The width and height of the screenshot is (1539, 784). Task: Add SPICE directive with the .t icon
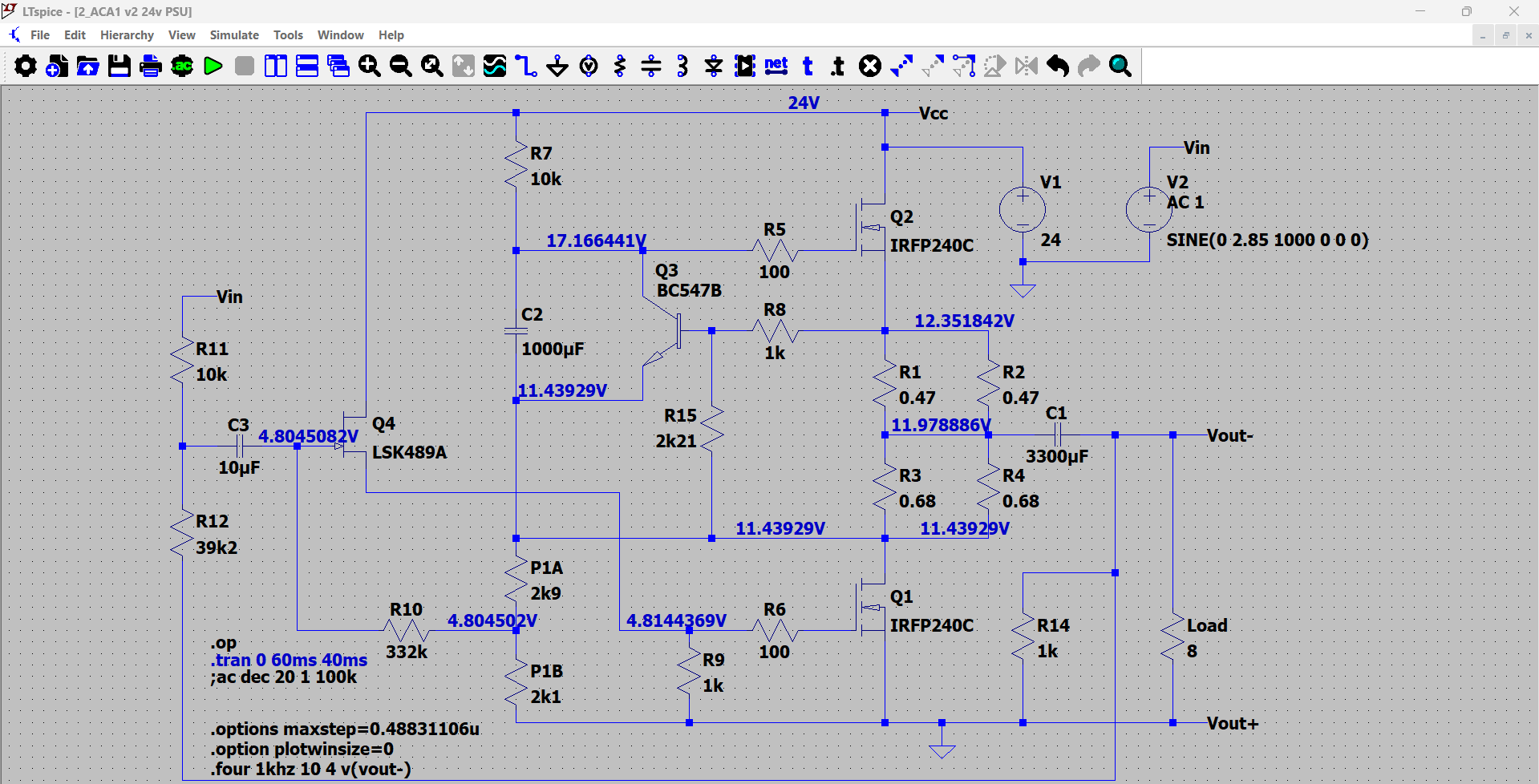[839, 66]
